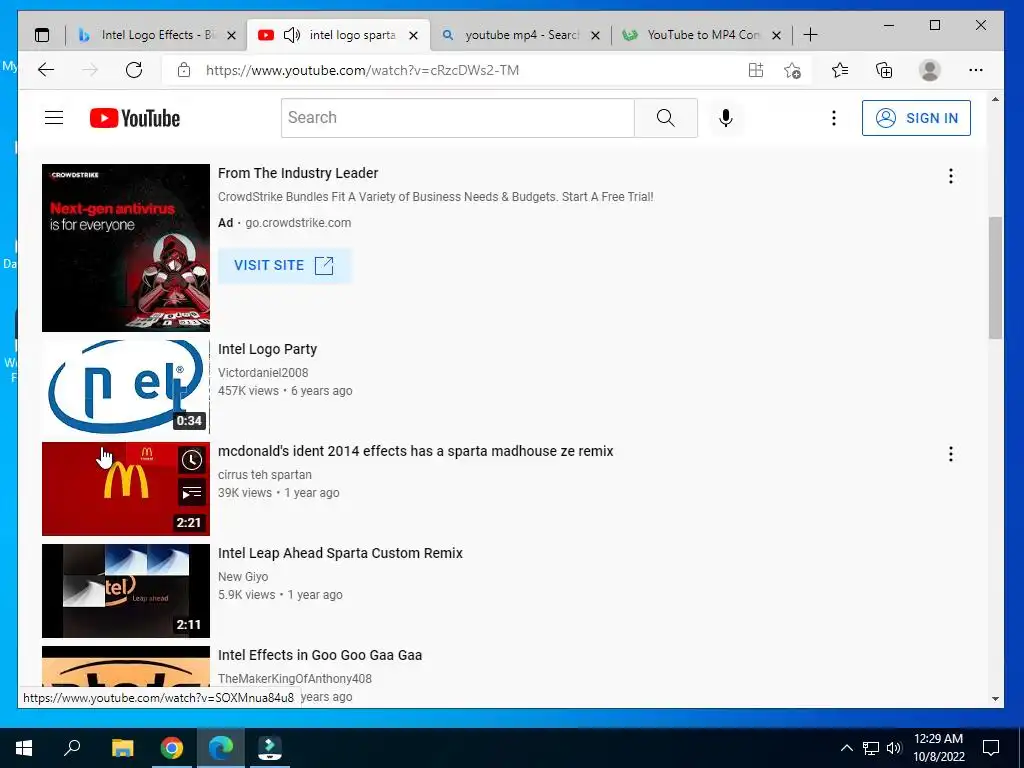This screenshot has height=768, width=1024.
Task: Add this page to favorites
Action: 792,70
